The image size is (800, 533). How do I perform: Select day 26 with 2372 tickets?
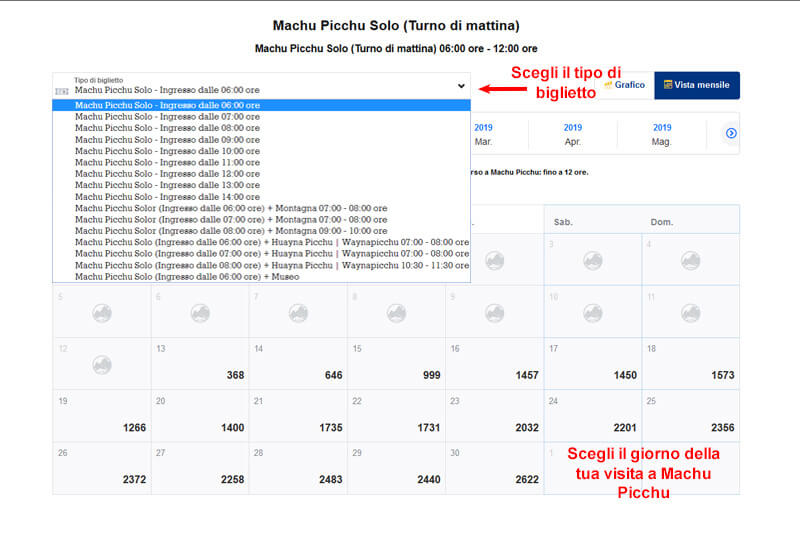point(102,468)
